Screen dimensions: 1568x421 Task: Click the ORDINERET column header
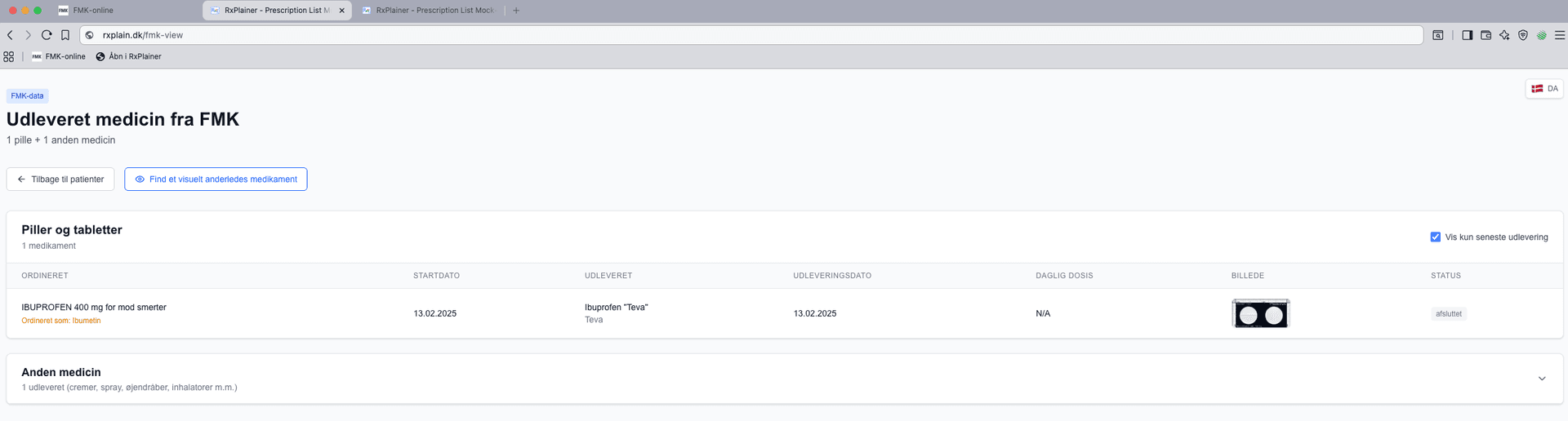[45, 276]
